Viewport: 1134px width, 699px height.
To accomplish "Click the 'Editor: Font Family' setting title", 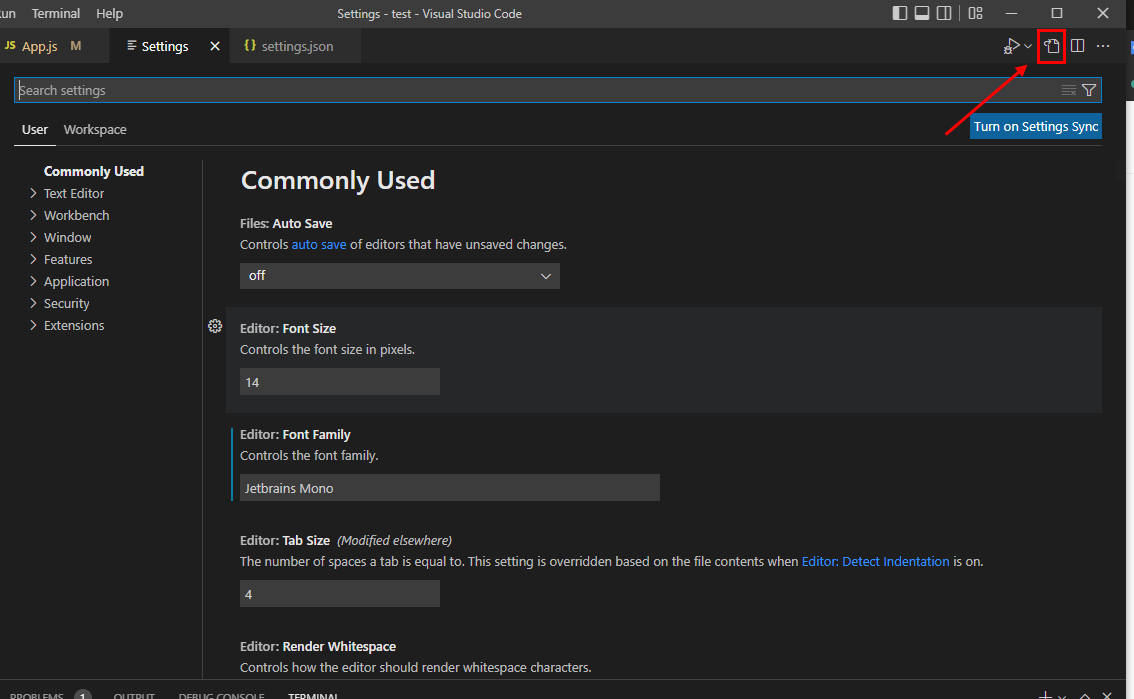I will (295, 434).
